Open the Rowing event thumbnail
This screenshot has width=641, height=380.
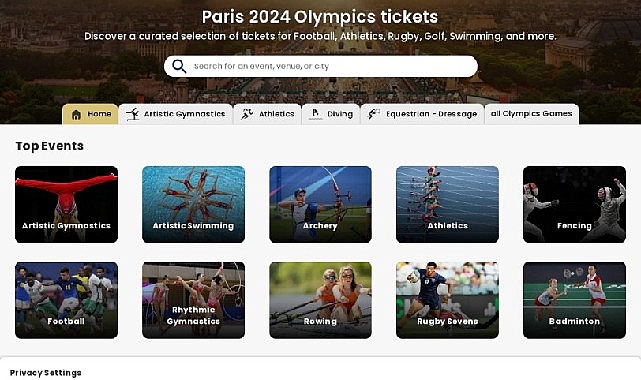tap(320, 300)
